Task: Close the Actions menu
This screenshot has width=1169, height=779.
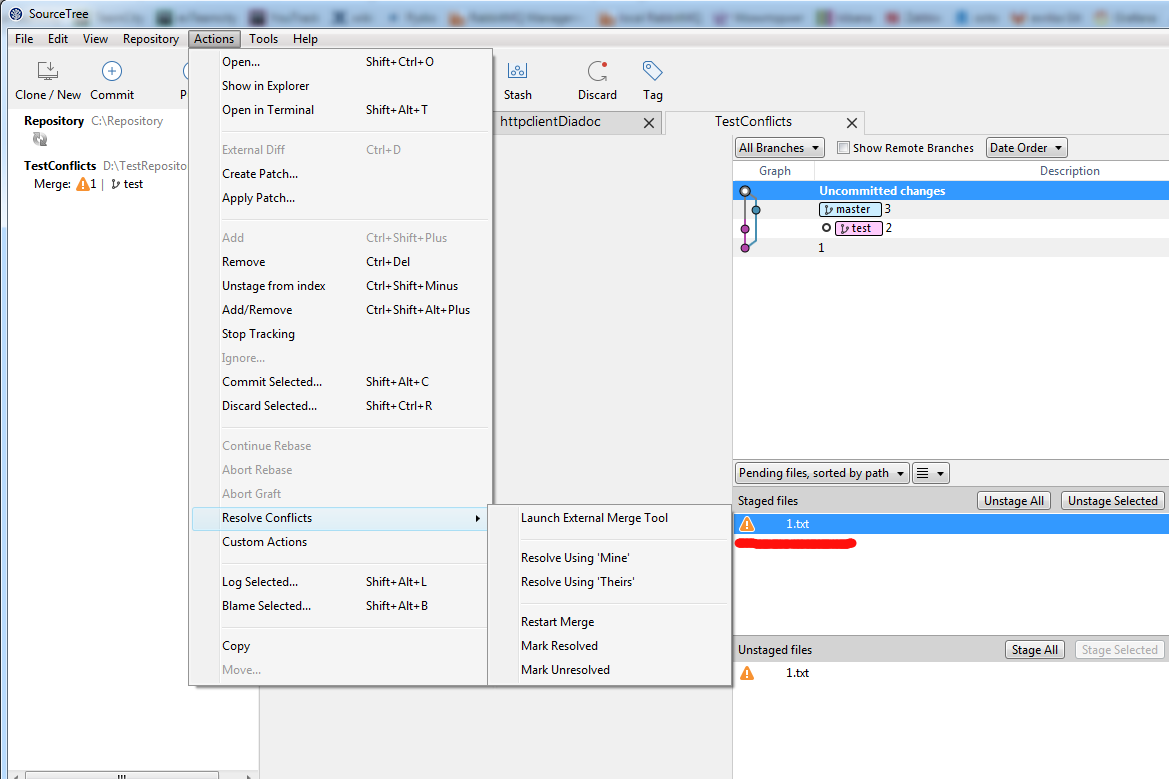Action: 214,39
